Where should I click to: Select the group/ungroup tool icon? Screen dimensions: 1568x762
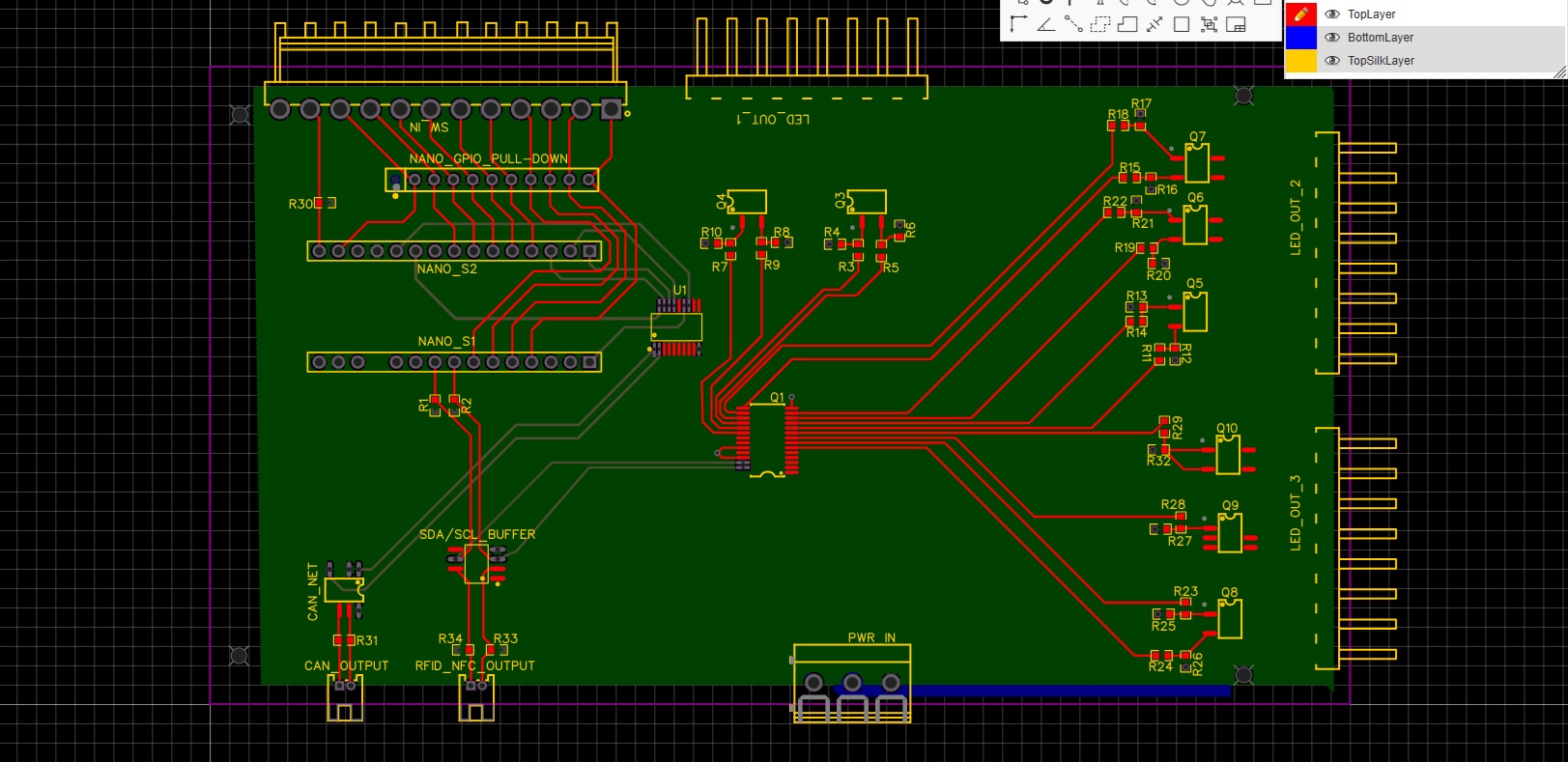click(x=1209, y=24)
